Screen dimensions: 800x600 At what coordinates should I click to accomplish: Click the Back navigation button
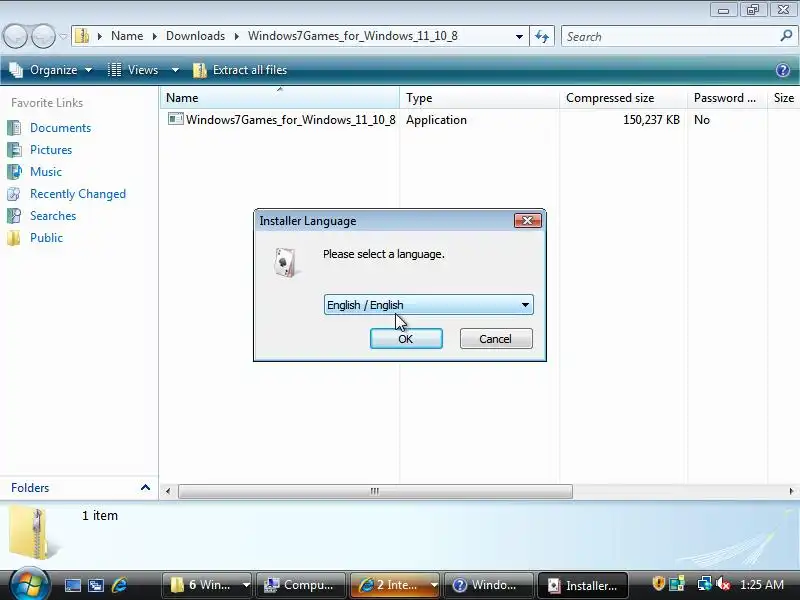15,36
